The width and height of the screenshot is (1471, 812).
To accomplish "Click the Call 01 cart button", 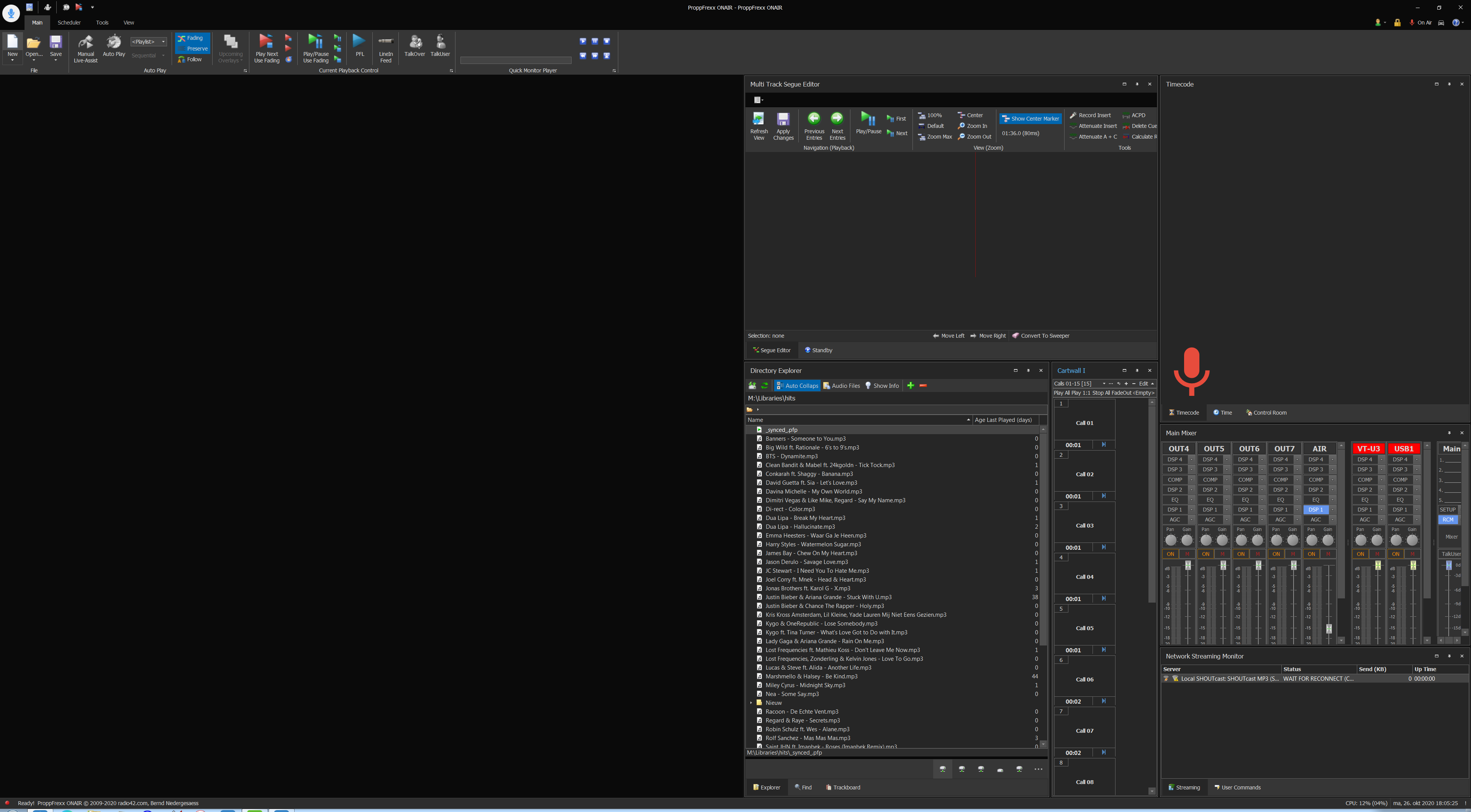I will [1084, 423].
